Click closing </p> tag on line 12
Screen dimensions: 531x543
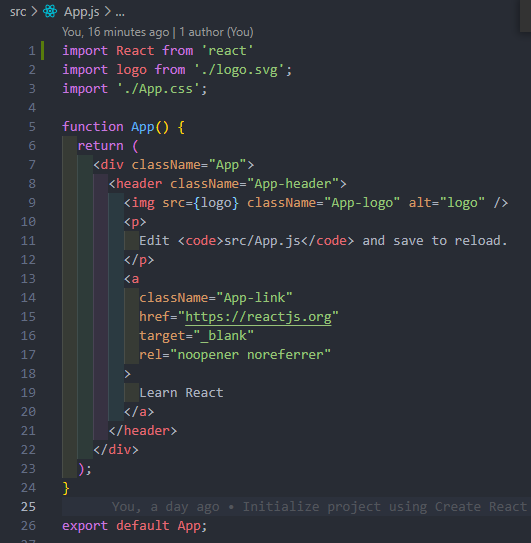click(x=139, y=260)
